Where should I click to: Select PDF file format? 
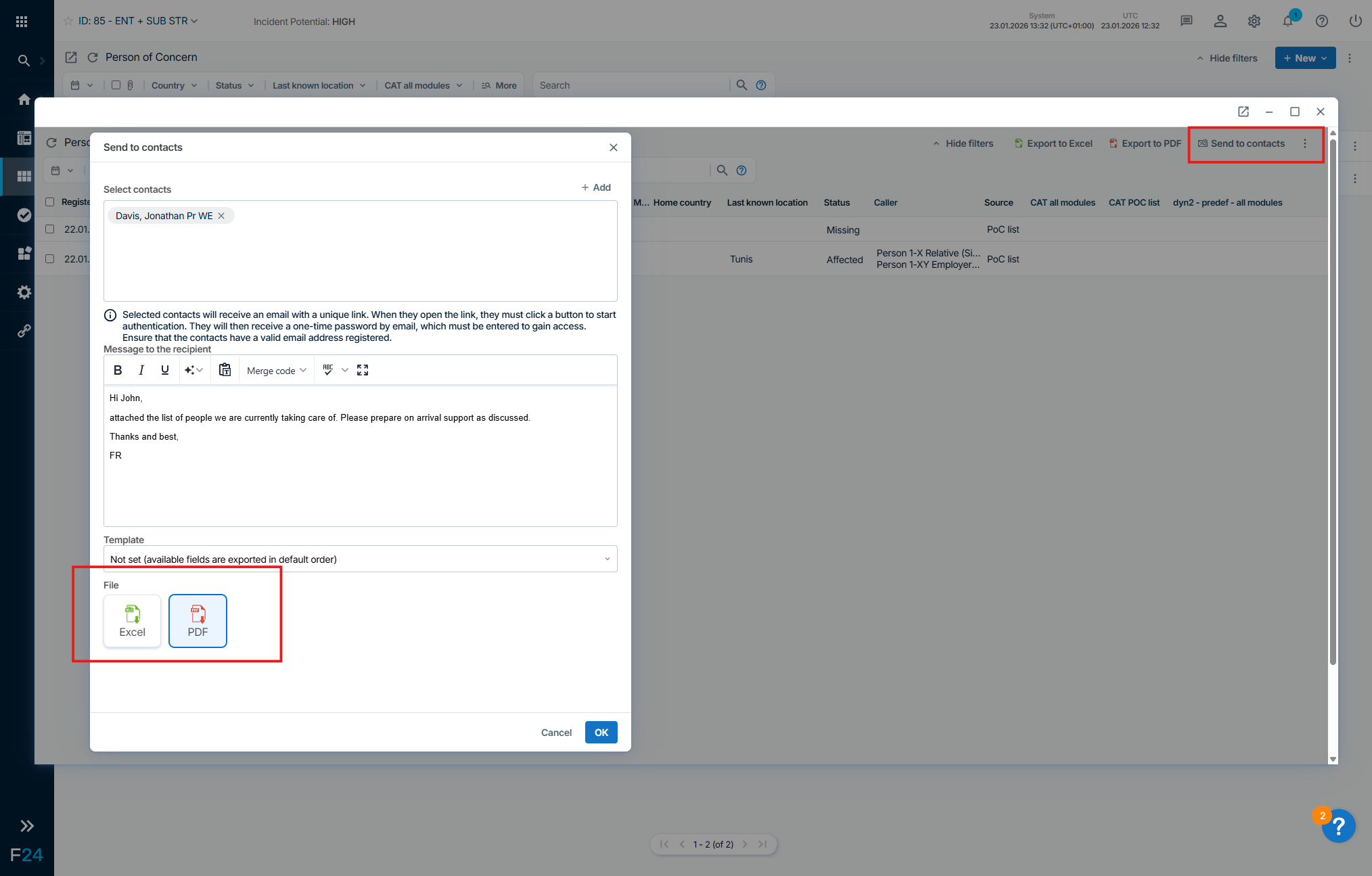click(198, 621)
